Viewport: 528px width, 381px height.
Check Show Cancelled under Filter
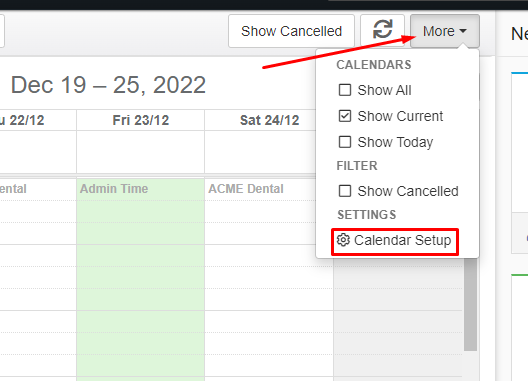point(345,191)
